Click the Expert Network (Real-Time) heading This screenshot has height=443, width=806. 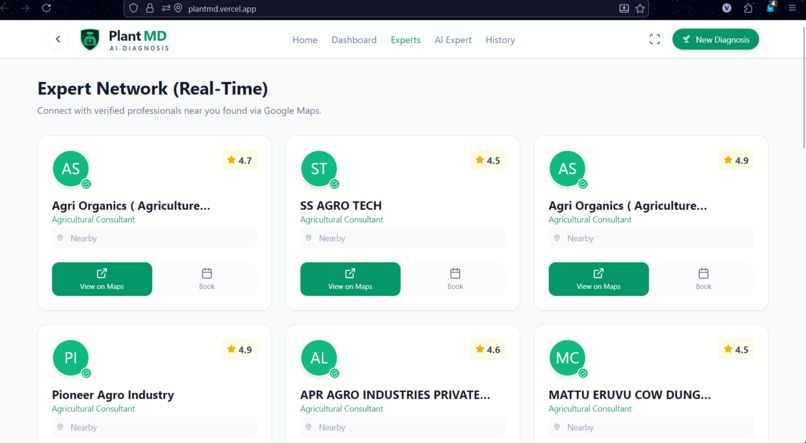click(153, 88)
